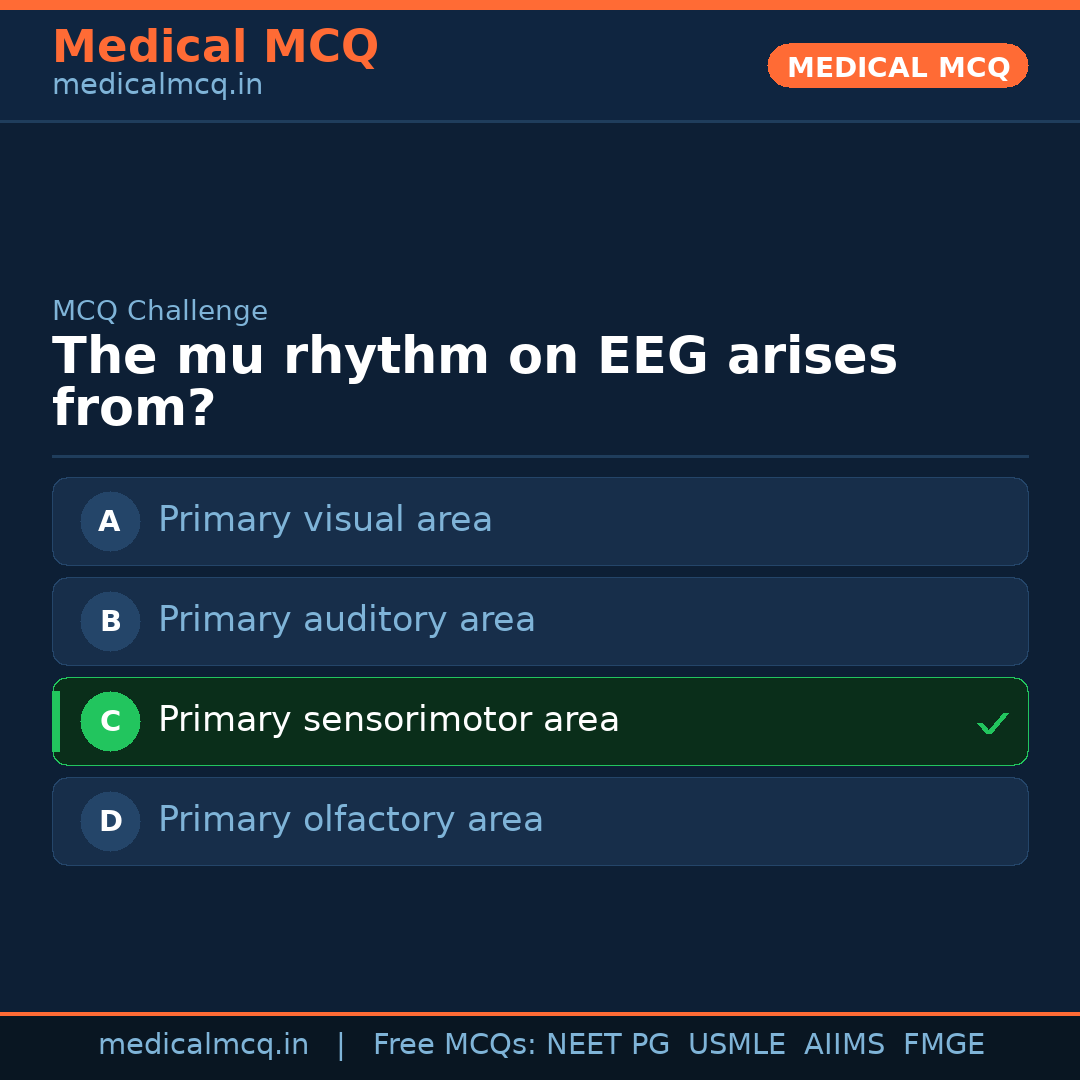Screen dimensions: 1080x1080
Task: Click the orange "Medical MCQ" header title
Action: tap(215, 47)
